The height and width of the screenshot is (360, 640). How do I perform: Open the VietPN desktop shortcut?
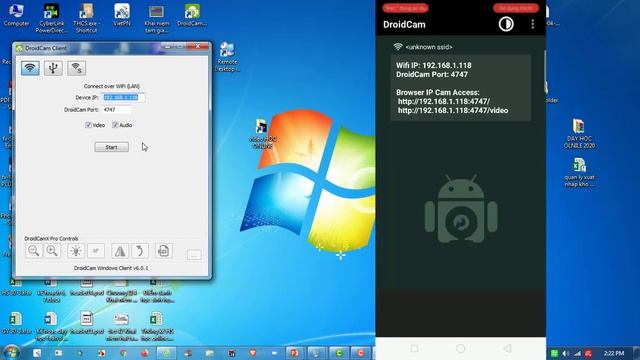(122, 15)
